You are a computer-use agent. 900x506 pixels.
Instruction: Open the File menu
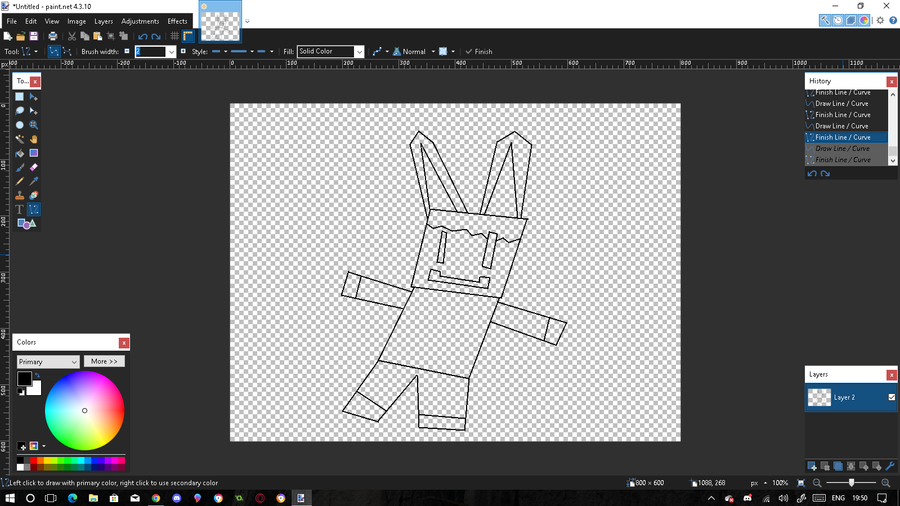pyautogui.click(x=11, y=21)
